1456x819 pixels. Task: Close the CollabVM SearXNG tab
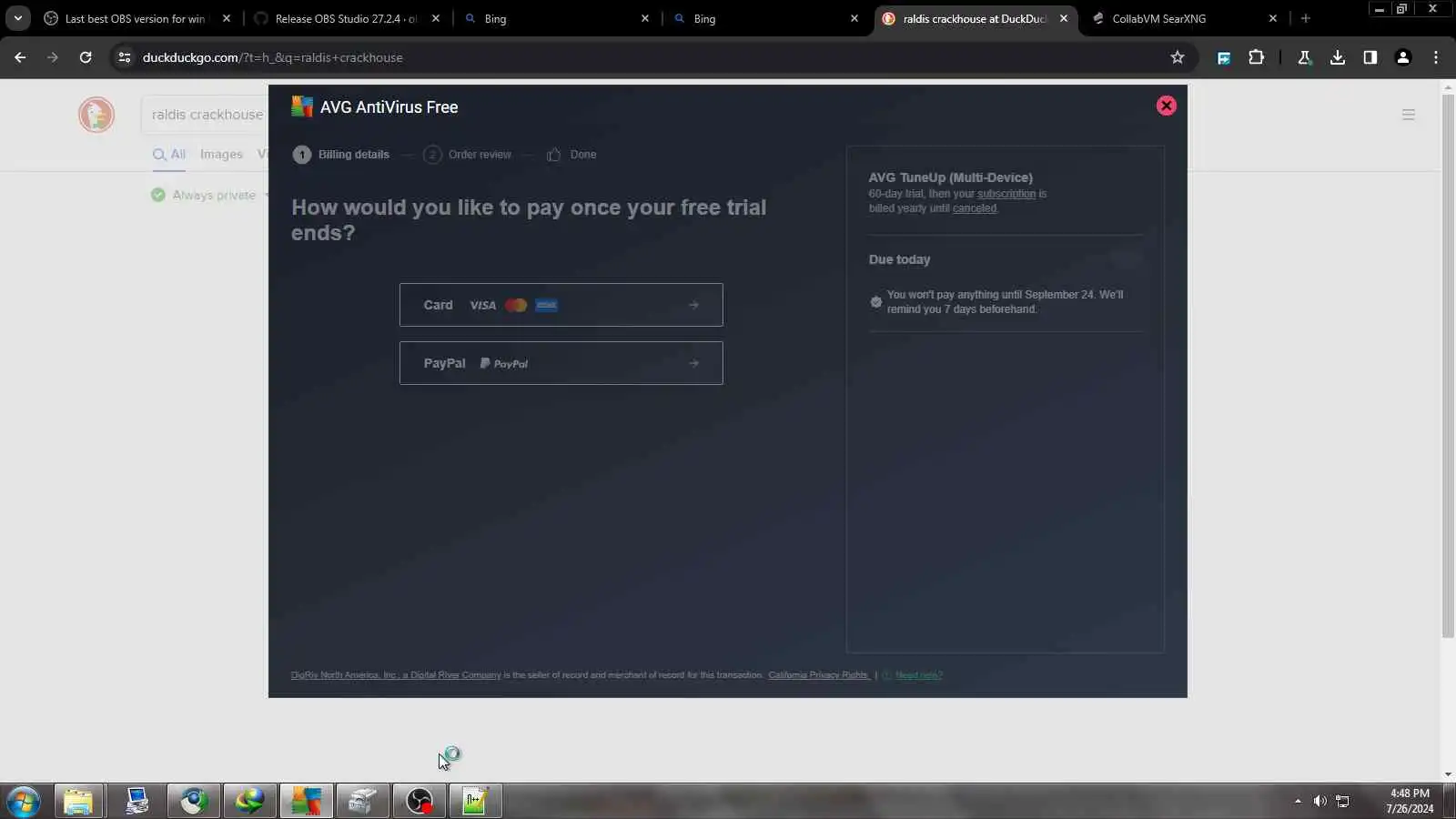tap(1273, 18)
